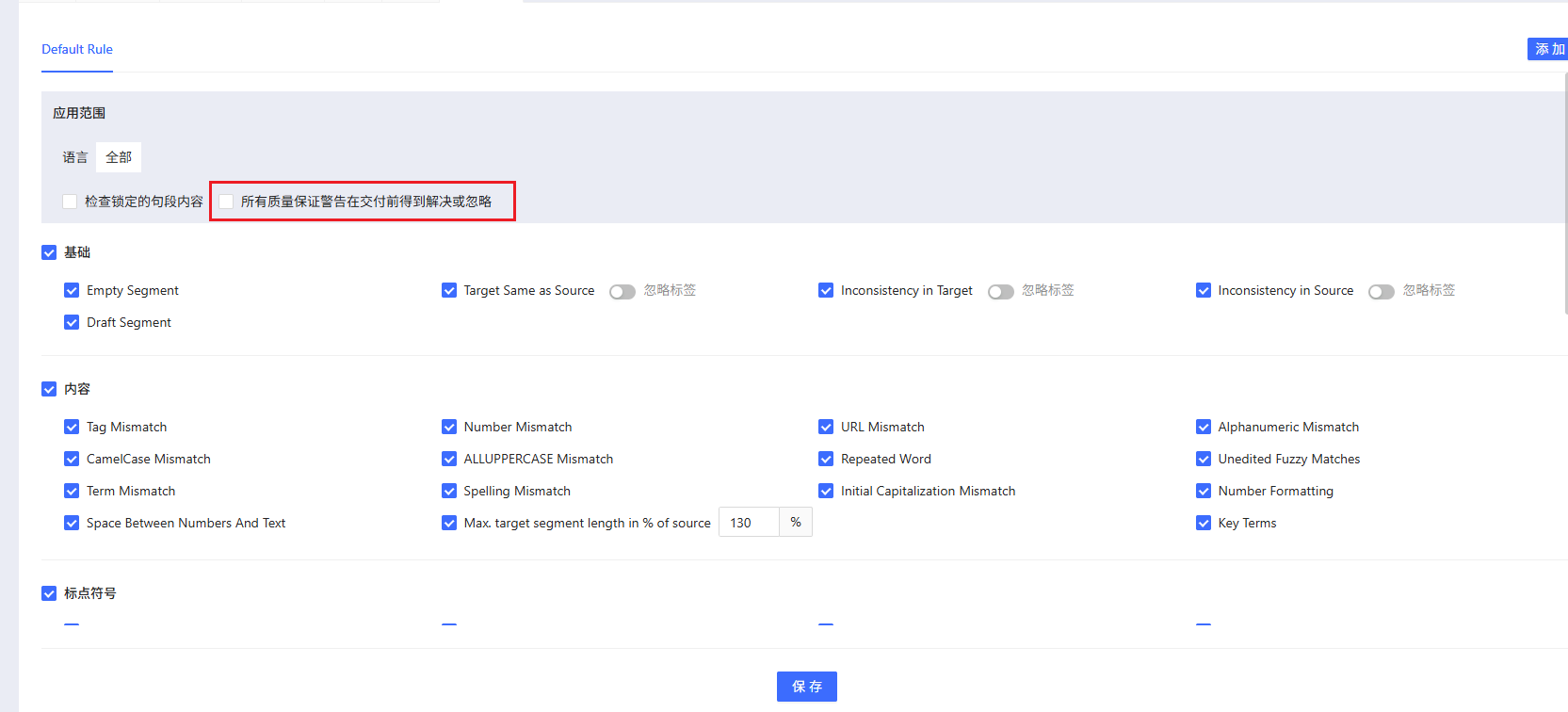Check 所有质量保证警告在交付前得到解决或忽略 option
Viewport: 1568px width, 712px height.
pyautogui.click(x=226, y=202)
